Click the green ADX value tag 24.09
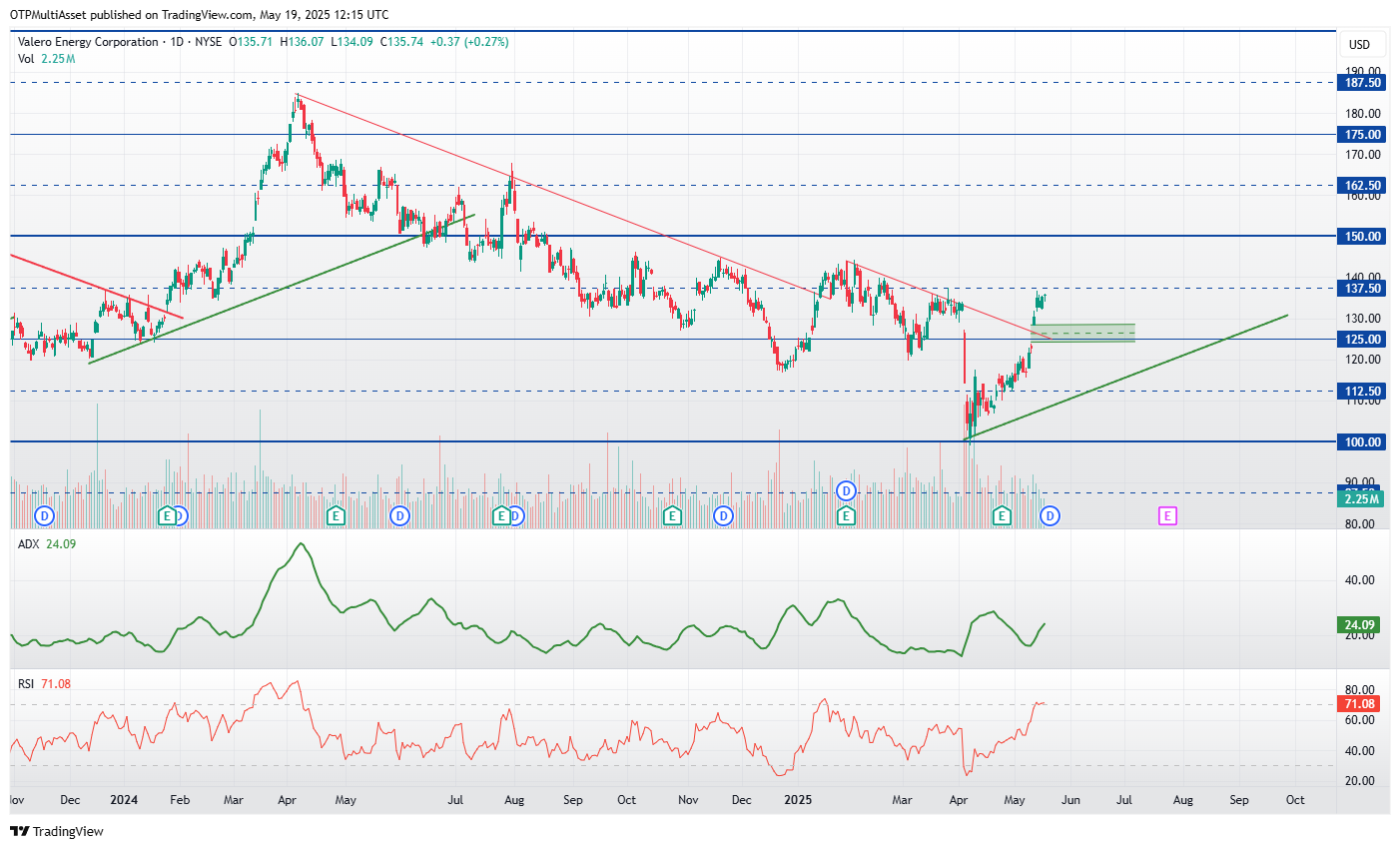The image size is (1400, 849). (1360, 625)
